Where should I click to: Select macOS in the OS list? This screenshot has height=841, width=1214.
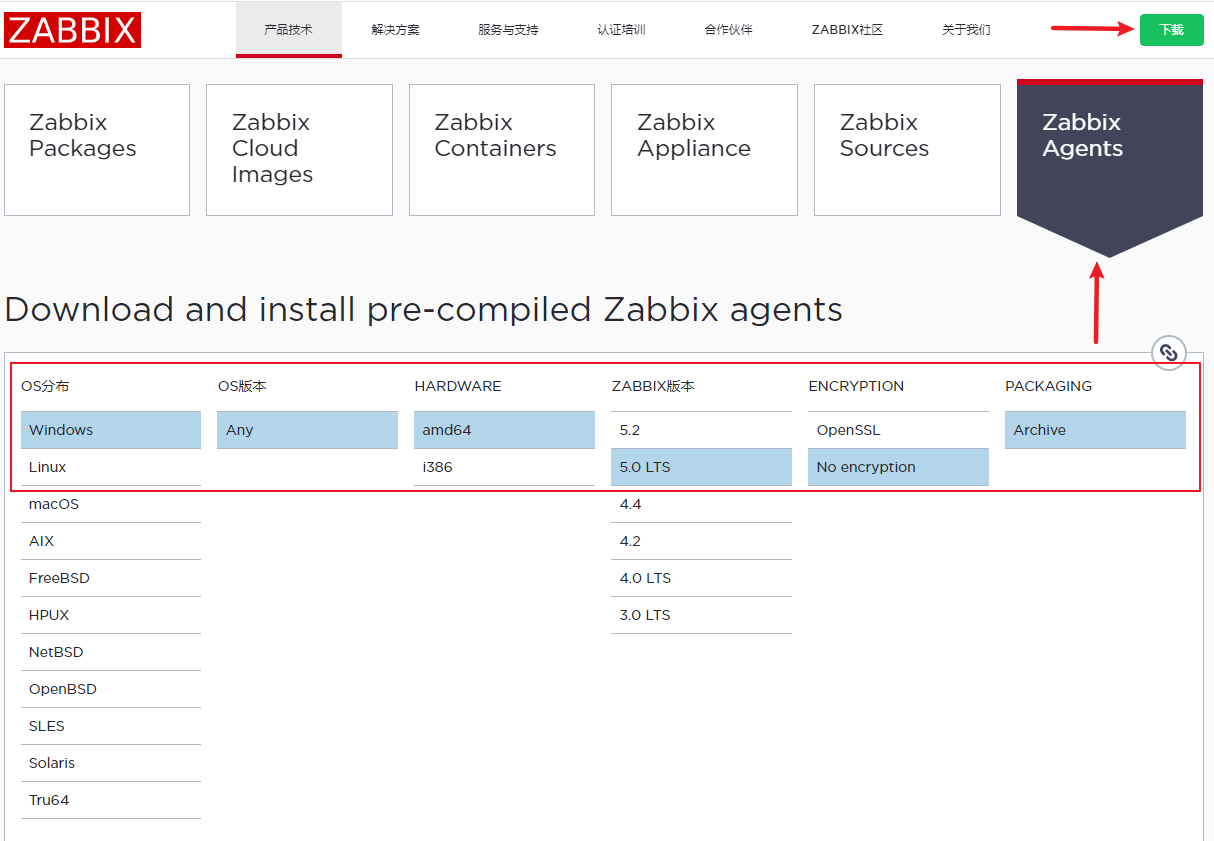(x=110, y=504)
